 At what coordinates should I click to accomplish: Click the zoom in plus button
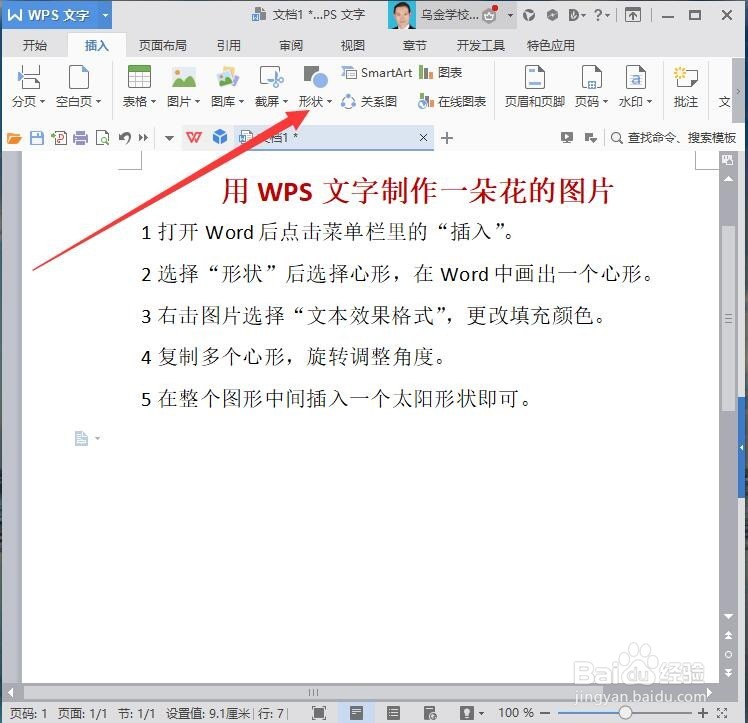(703, 713)
